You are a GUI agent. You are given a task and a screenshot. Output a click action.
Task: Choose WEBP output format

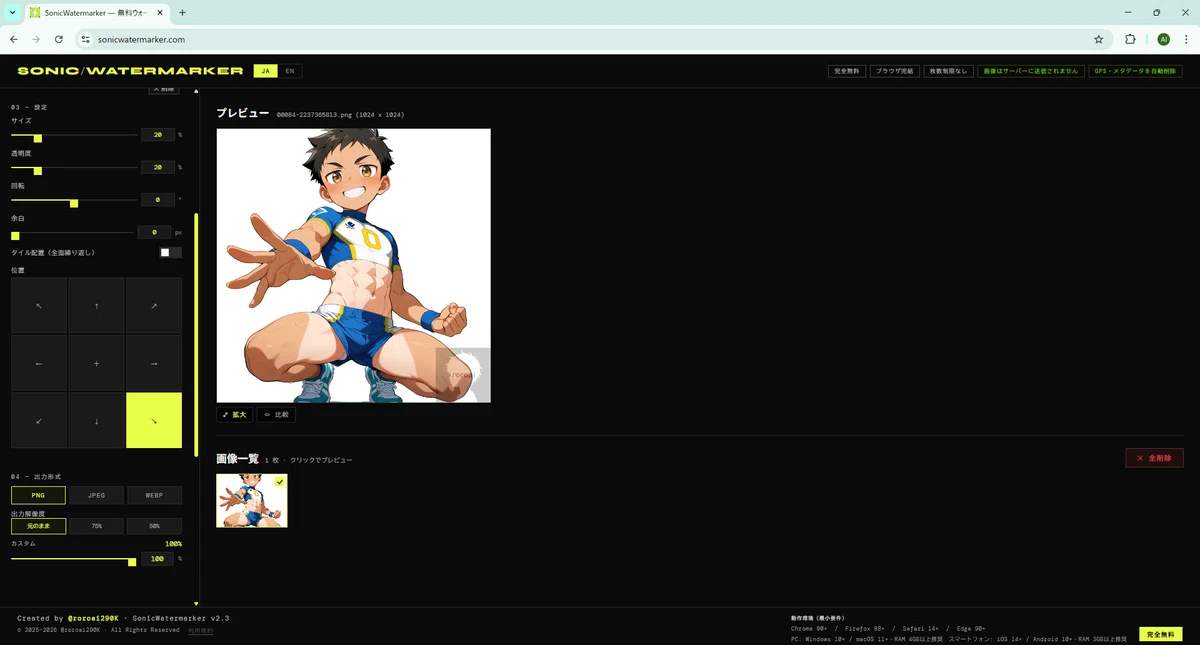(x=154, y=495)
